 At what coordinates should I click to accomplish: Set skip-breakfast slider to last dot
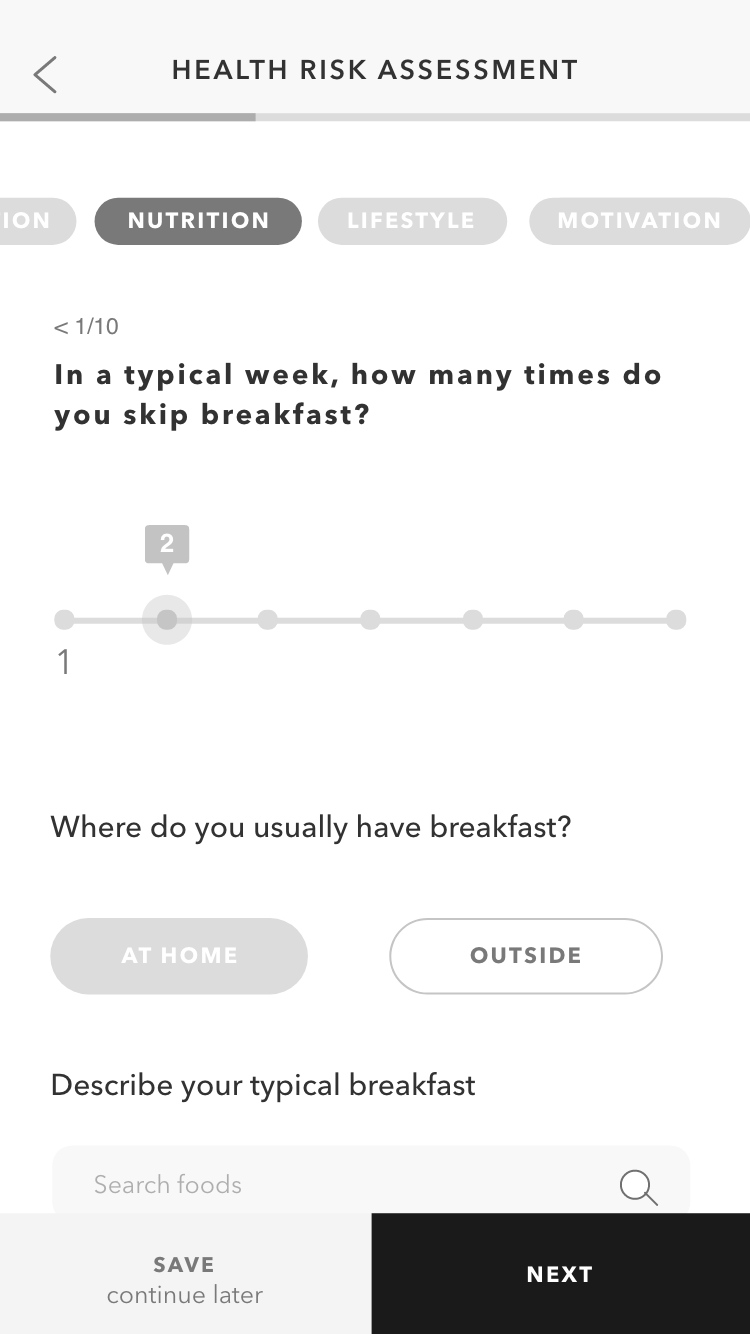(x=676, y=620)
